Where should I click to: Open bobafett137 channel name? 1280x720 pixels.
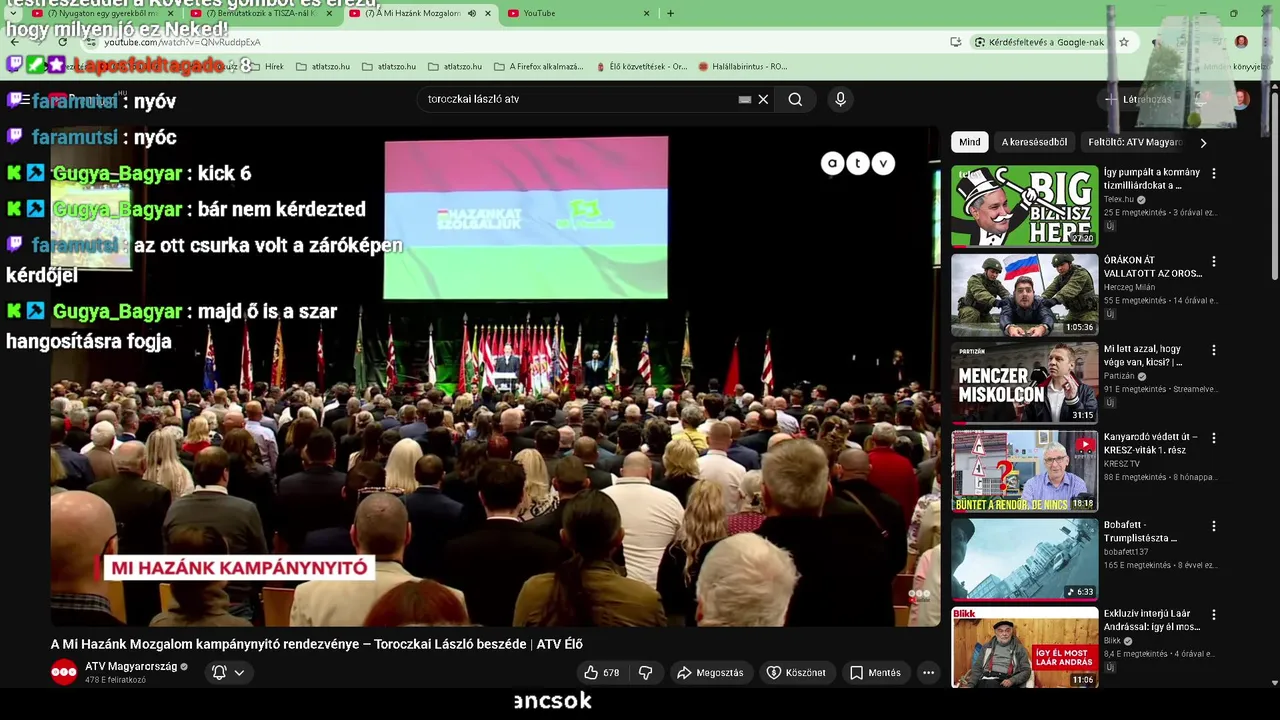coord(1126,552)
